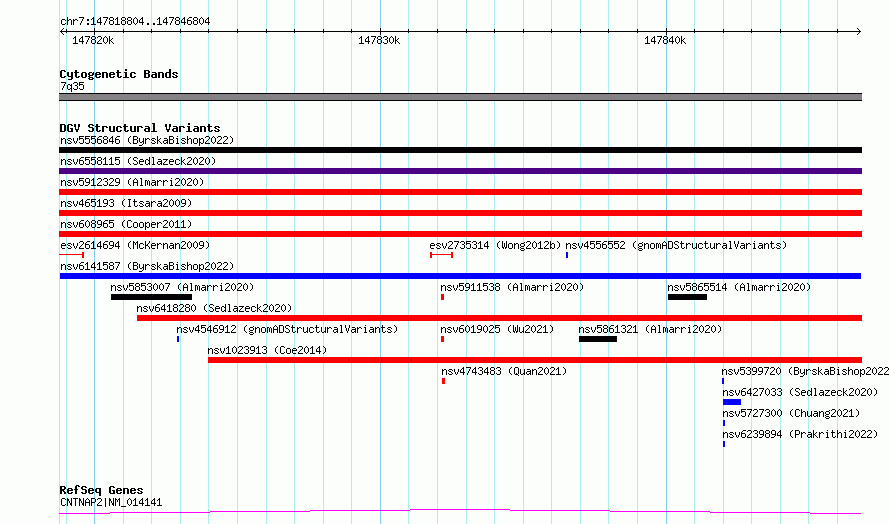Click the nsv5399720 (ByrskaBishop2022 label
Viewport: 890px width, 524px height.
click(805, 371)
